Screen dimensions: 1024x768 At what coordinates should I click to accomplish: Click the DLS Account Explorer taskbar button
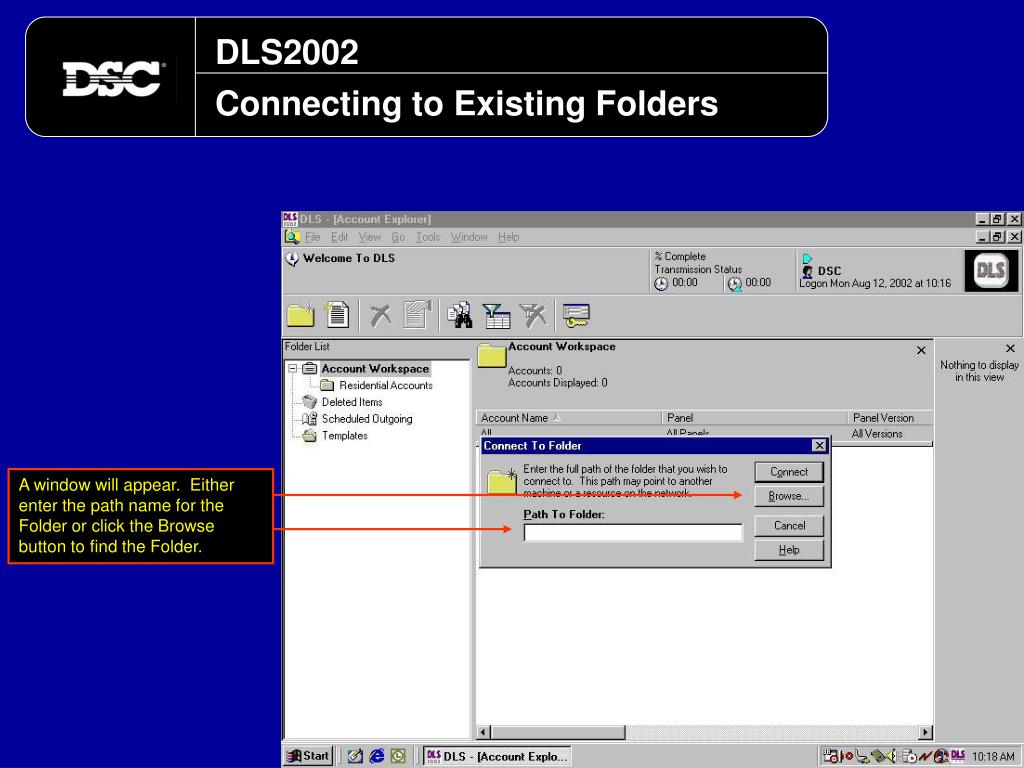(497, 756)
